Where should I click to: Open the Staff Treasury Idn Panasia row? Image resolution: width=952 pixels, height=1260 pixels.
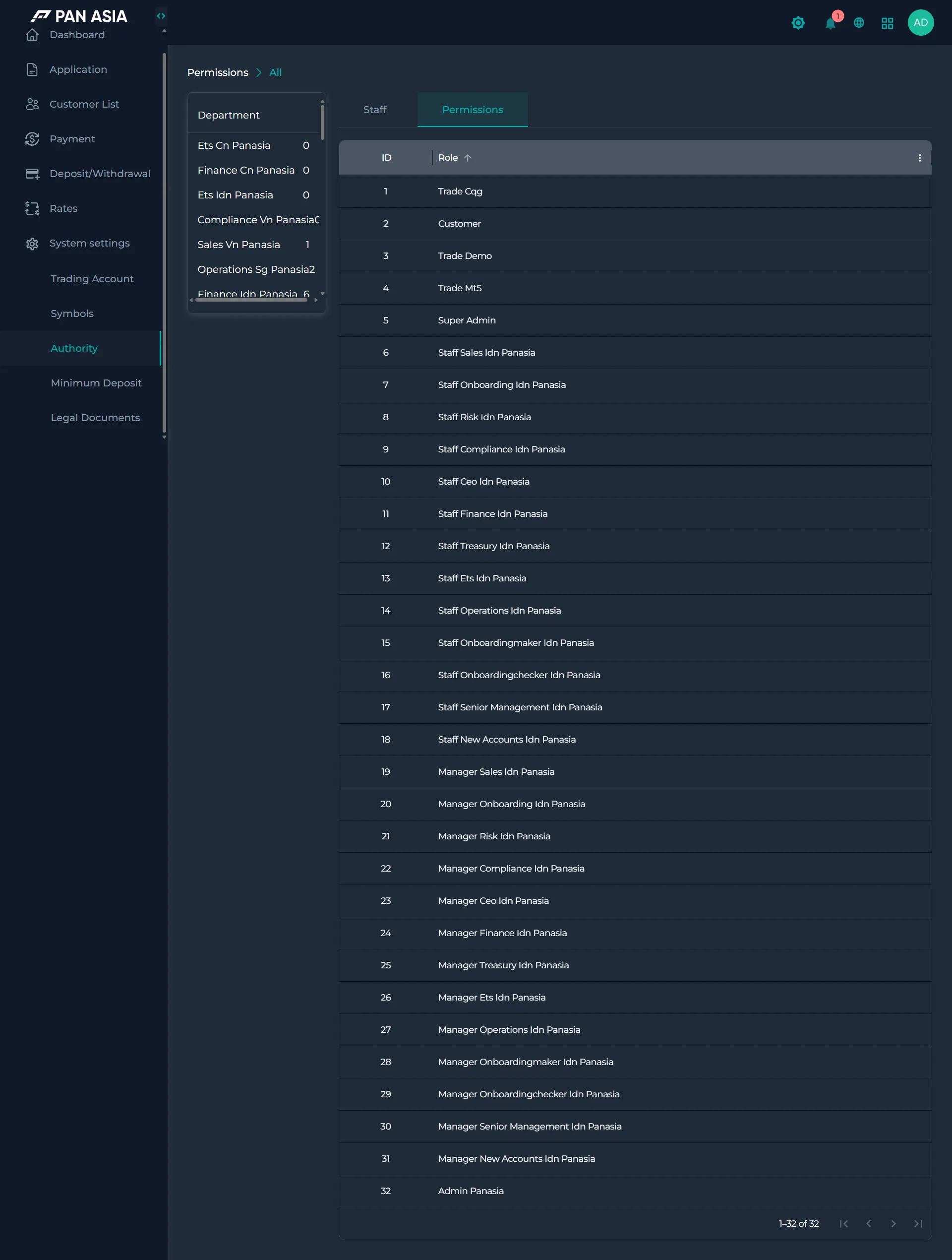[x=635, y=546]
